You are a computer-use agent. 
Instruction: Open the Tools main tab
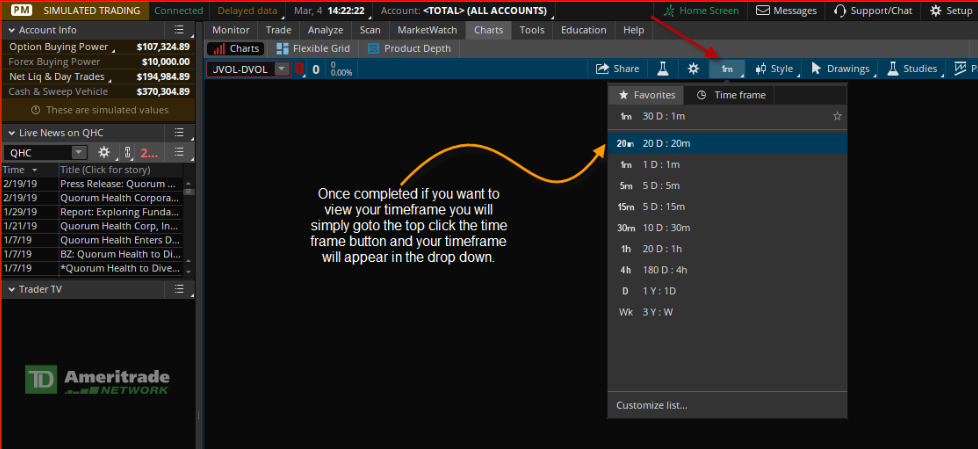point(531,30)
